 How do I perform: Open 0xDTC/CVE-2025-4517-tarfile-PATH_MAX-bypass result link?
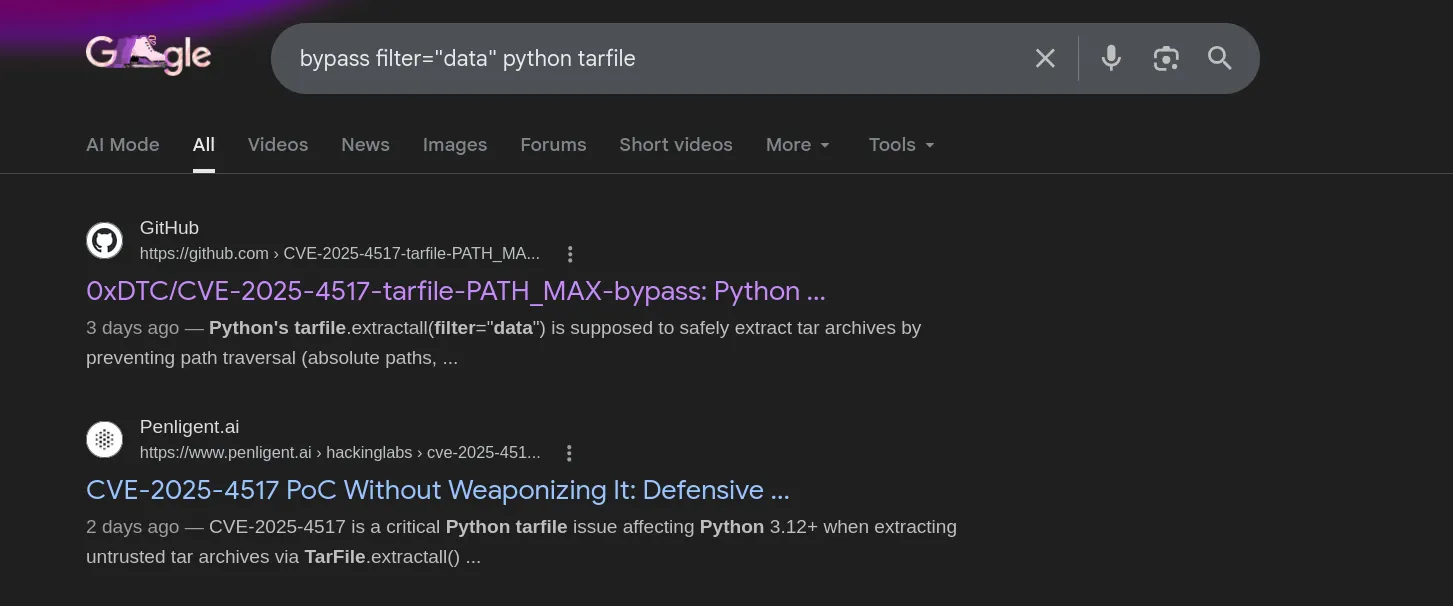pos(456,291)
